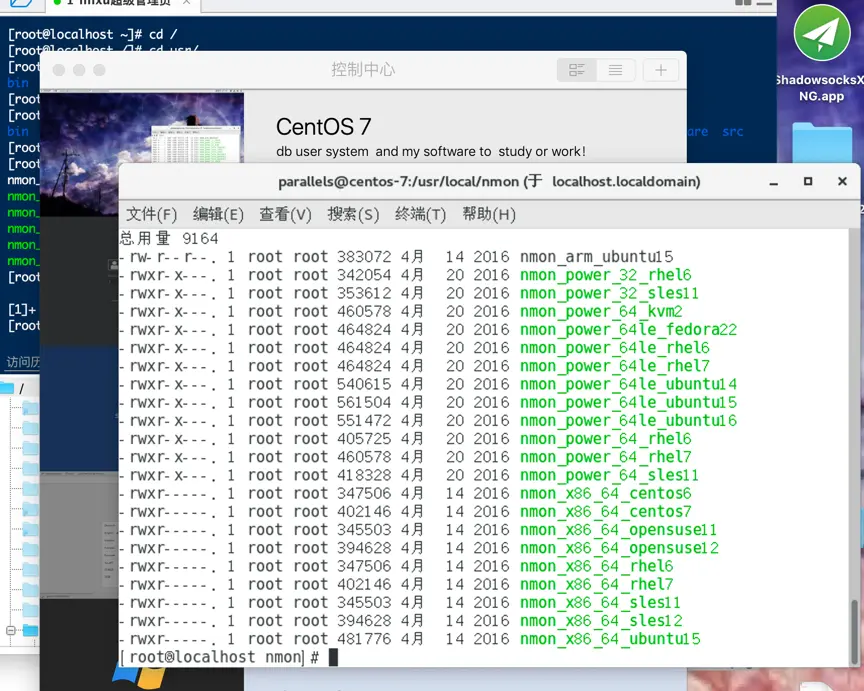Click file size 481776 in listing

point(364,639)
